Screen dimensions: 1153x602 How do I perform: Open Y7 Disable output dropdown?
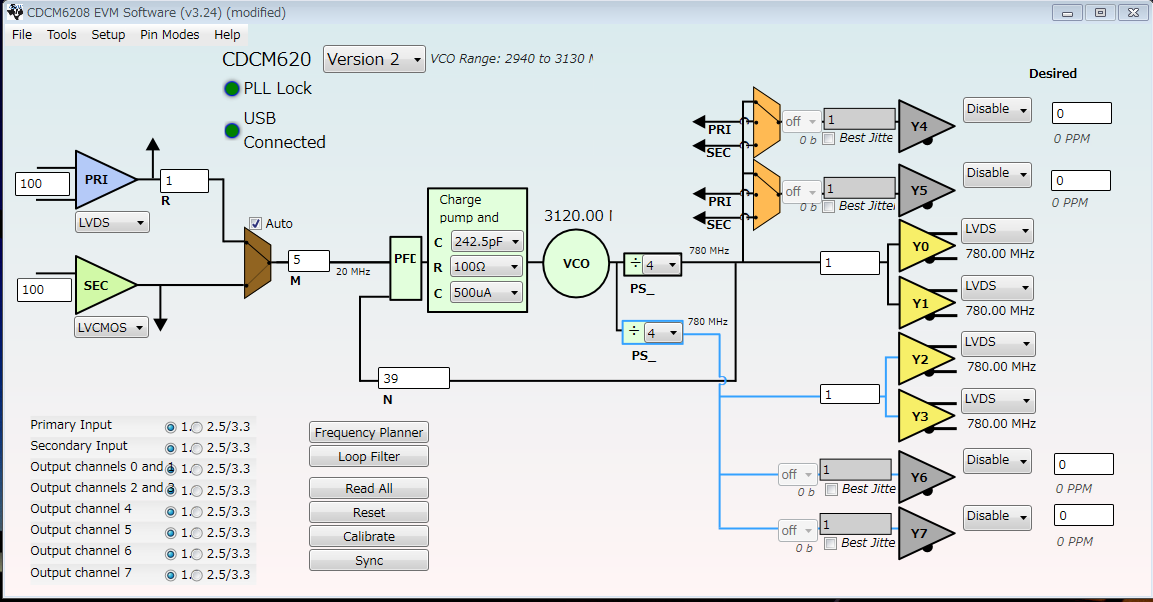(998, 517)
